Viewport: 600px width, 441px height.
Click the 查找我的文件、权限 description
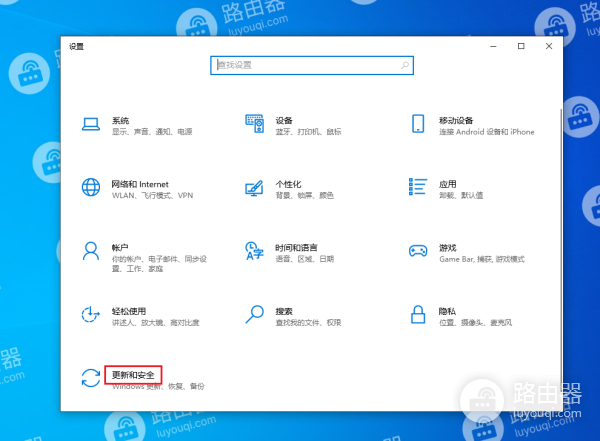[x=308, y=323]
